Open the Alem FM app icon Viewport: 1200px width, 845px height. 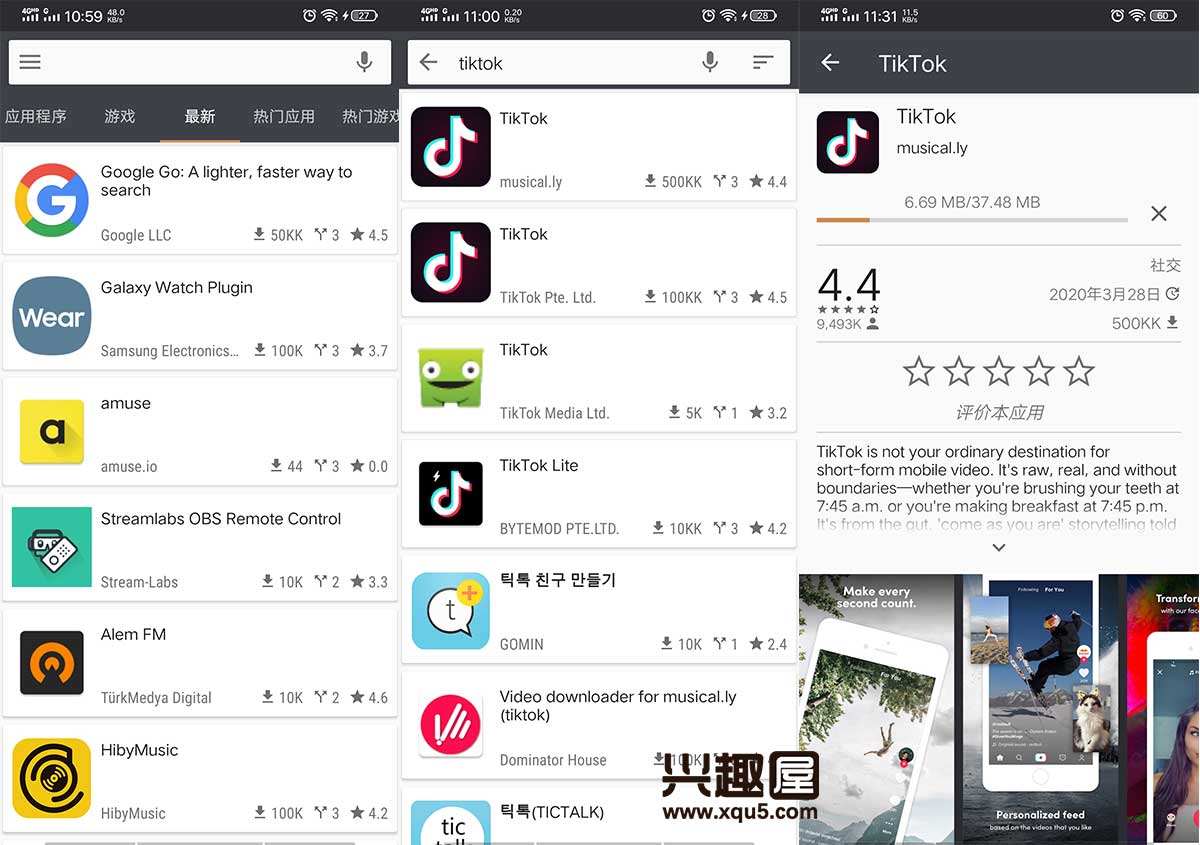[x=52, y=663]
